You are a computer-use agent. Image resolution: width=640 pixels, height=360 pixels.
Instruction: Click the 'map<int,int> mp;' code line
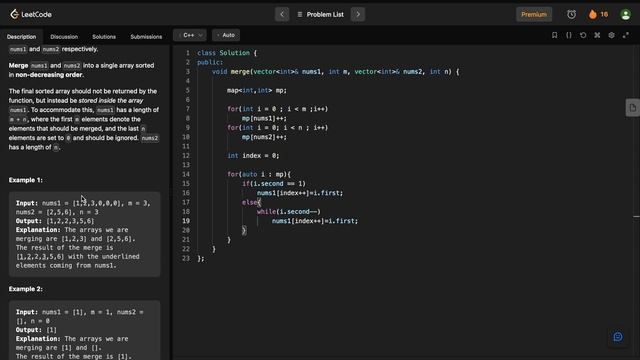(x=257, y=90)
